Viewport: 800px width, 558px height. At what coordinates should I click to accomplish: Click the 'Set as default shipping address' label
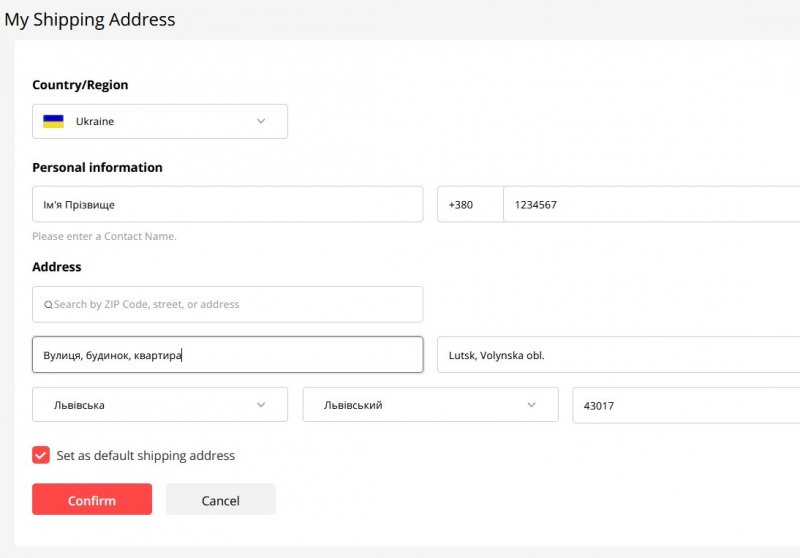[145, 456]
